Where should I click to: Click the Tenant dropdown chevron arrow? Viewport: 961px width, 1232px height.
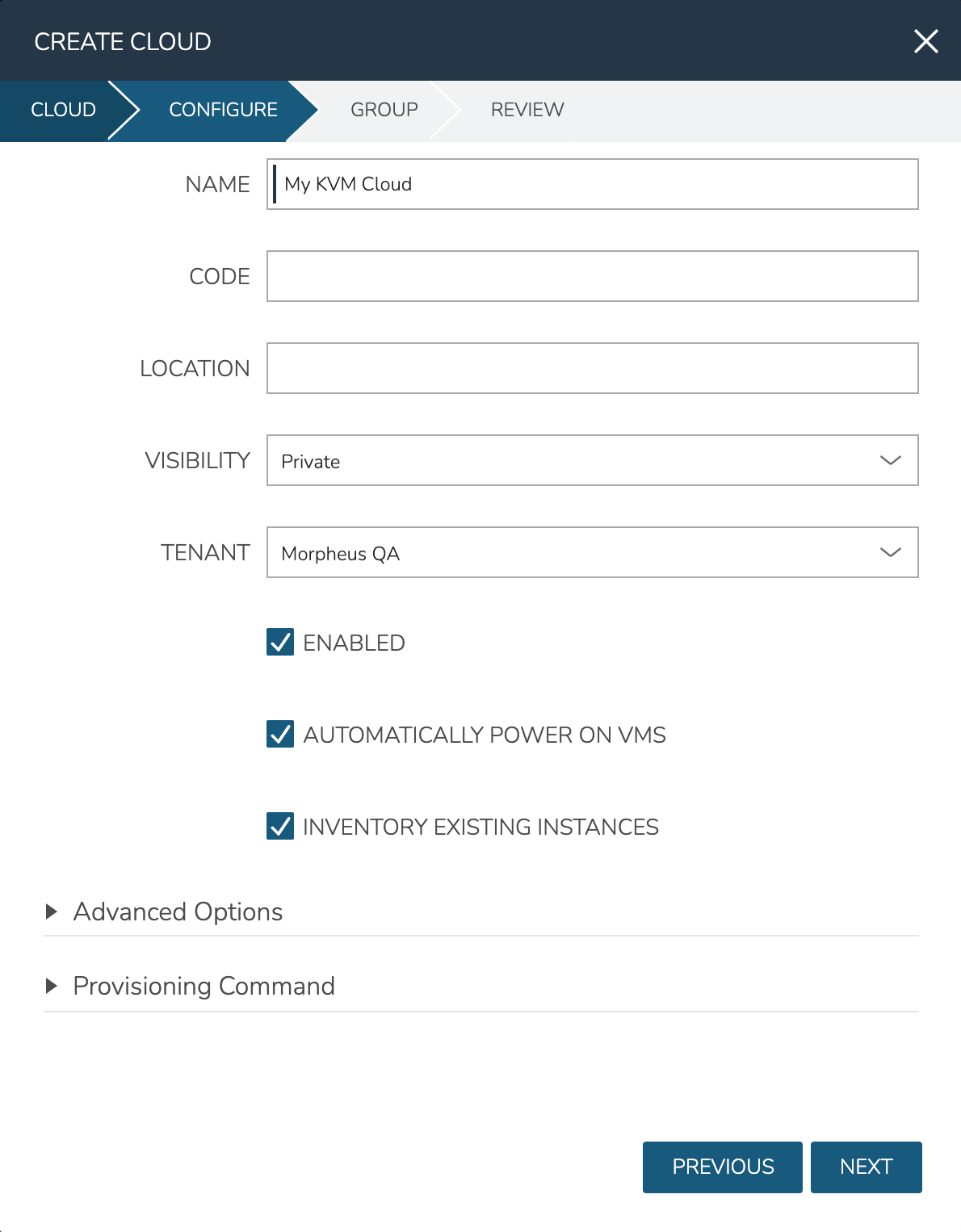890,552
